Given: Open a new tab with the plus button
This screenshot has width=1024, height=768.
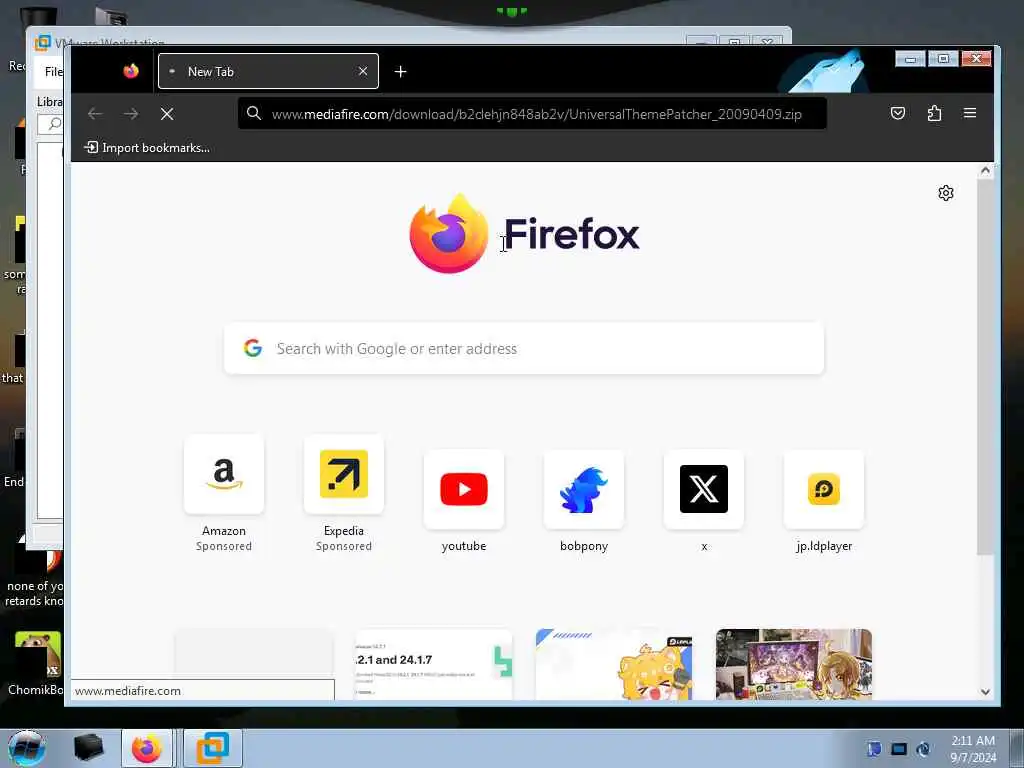Looking at the screenshot, I should coord(400,72).
